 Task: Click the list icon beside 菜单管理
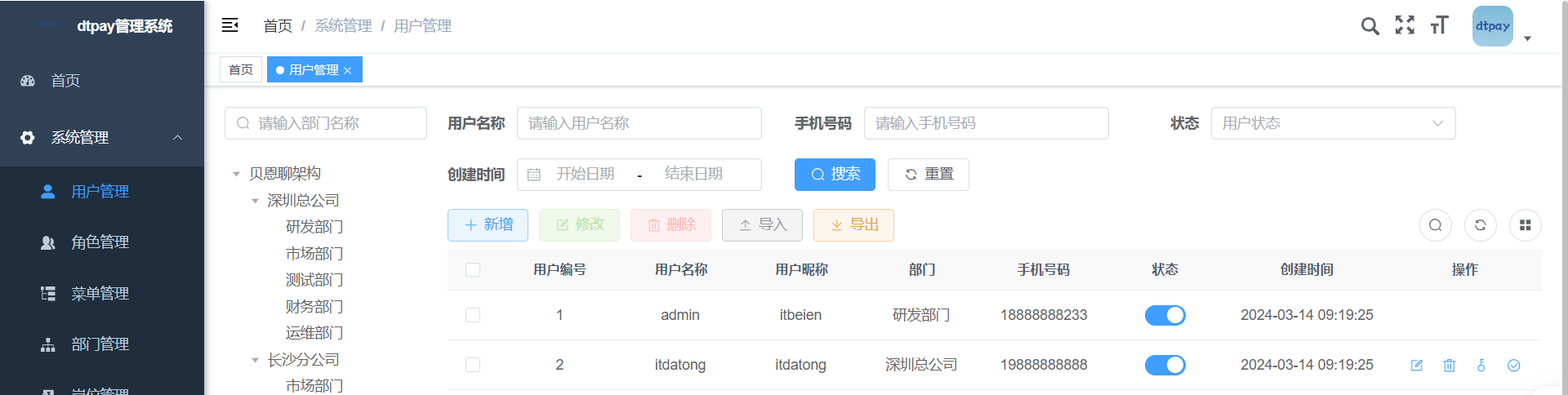point(48,293)
